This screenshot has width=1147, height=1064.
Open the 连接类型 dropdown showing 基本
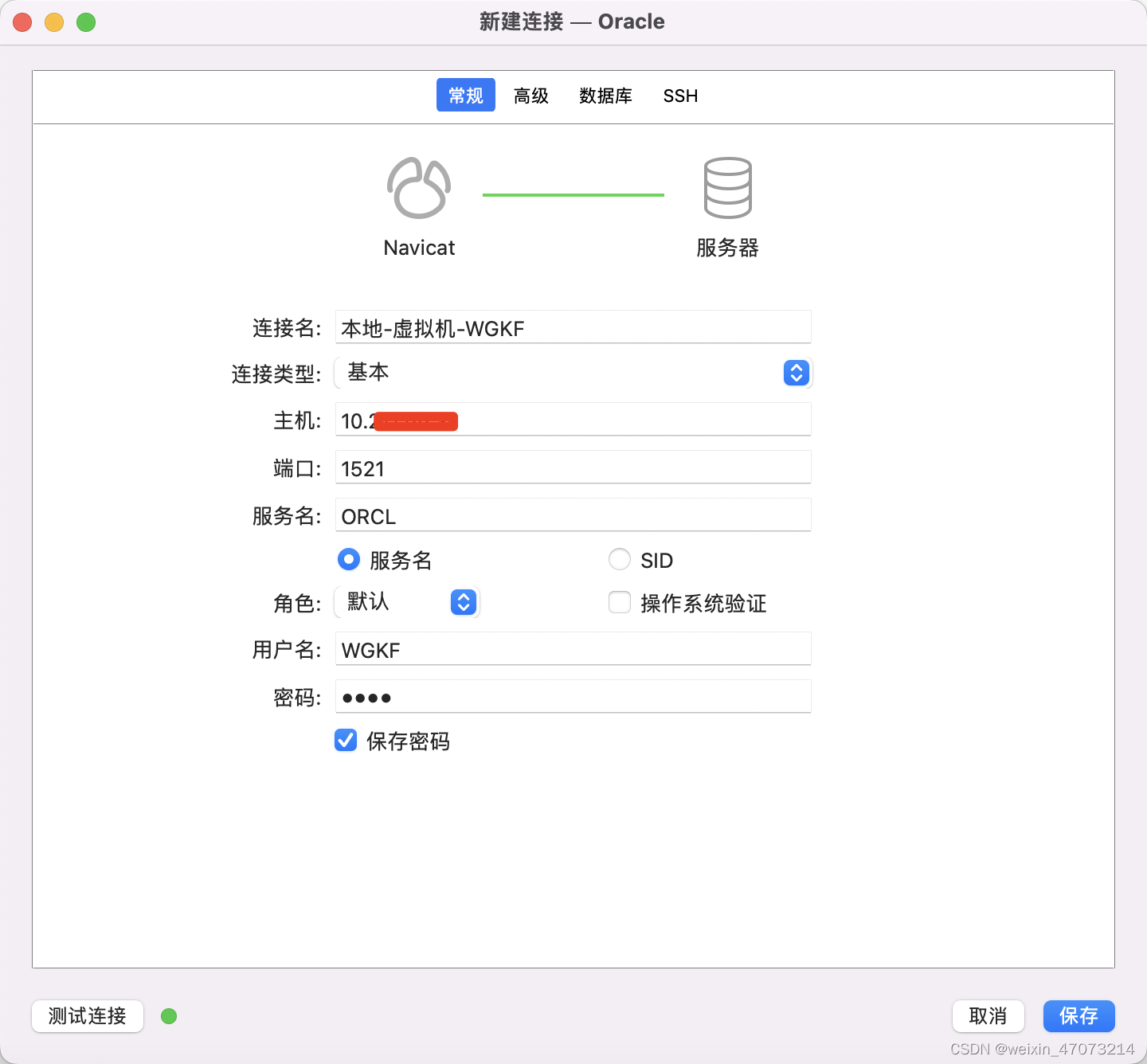pos(573,373)
